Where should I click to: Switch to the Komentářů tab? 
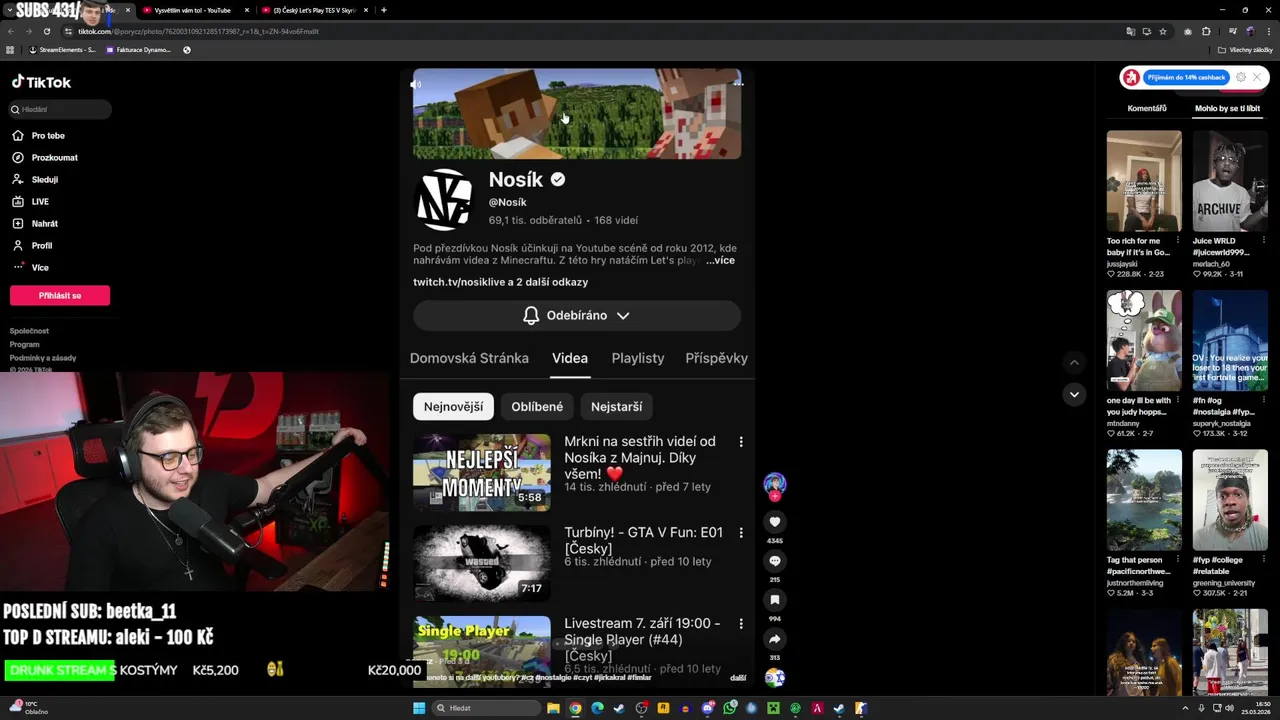pos(1147,108)
